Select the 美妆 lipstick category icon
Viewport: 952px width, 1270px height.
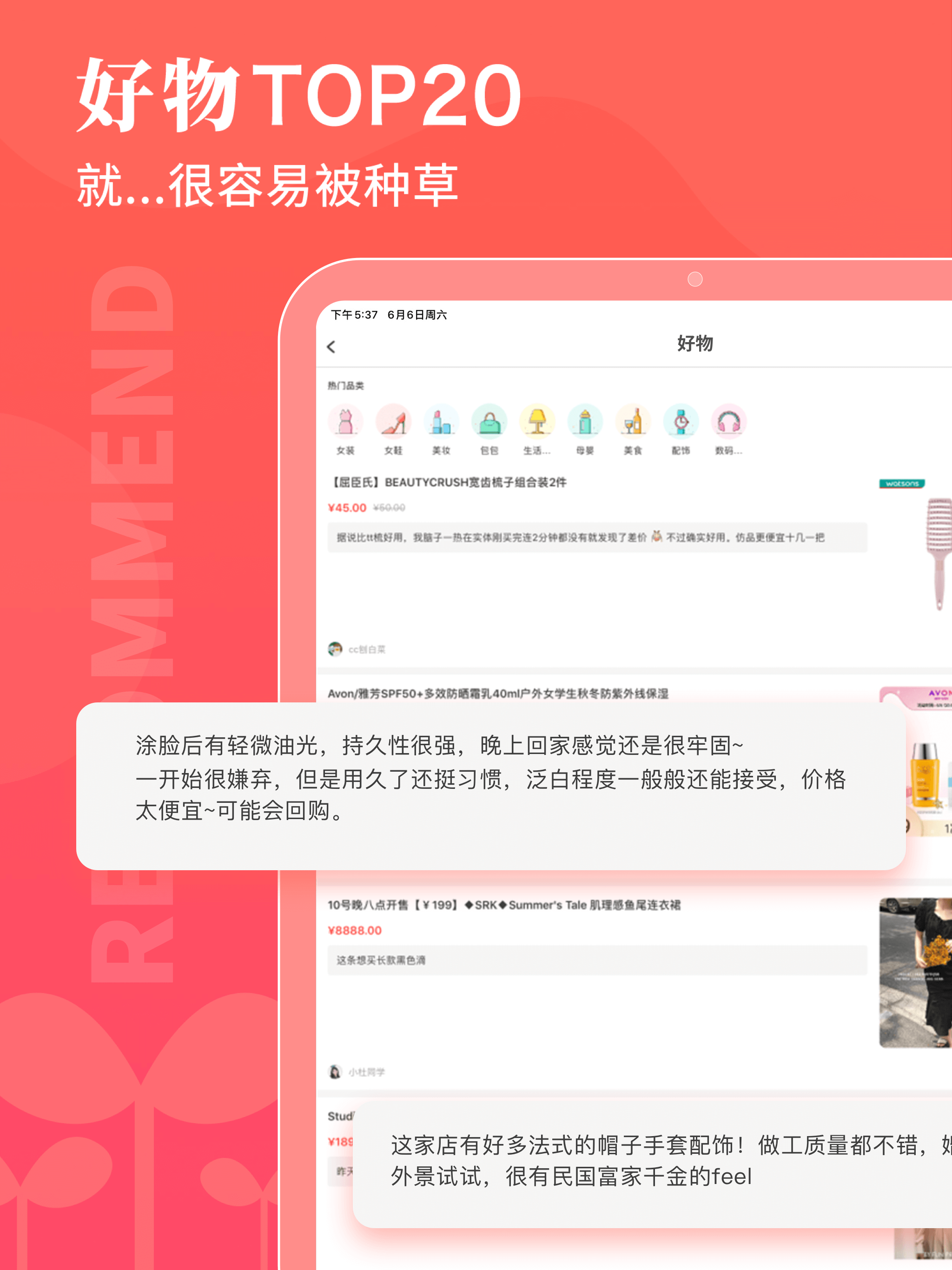441,422
